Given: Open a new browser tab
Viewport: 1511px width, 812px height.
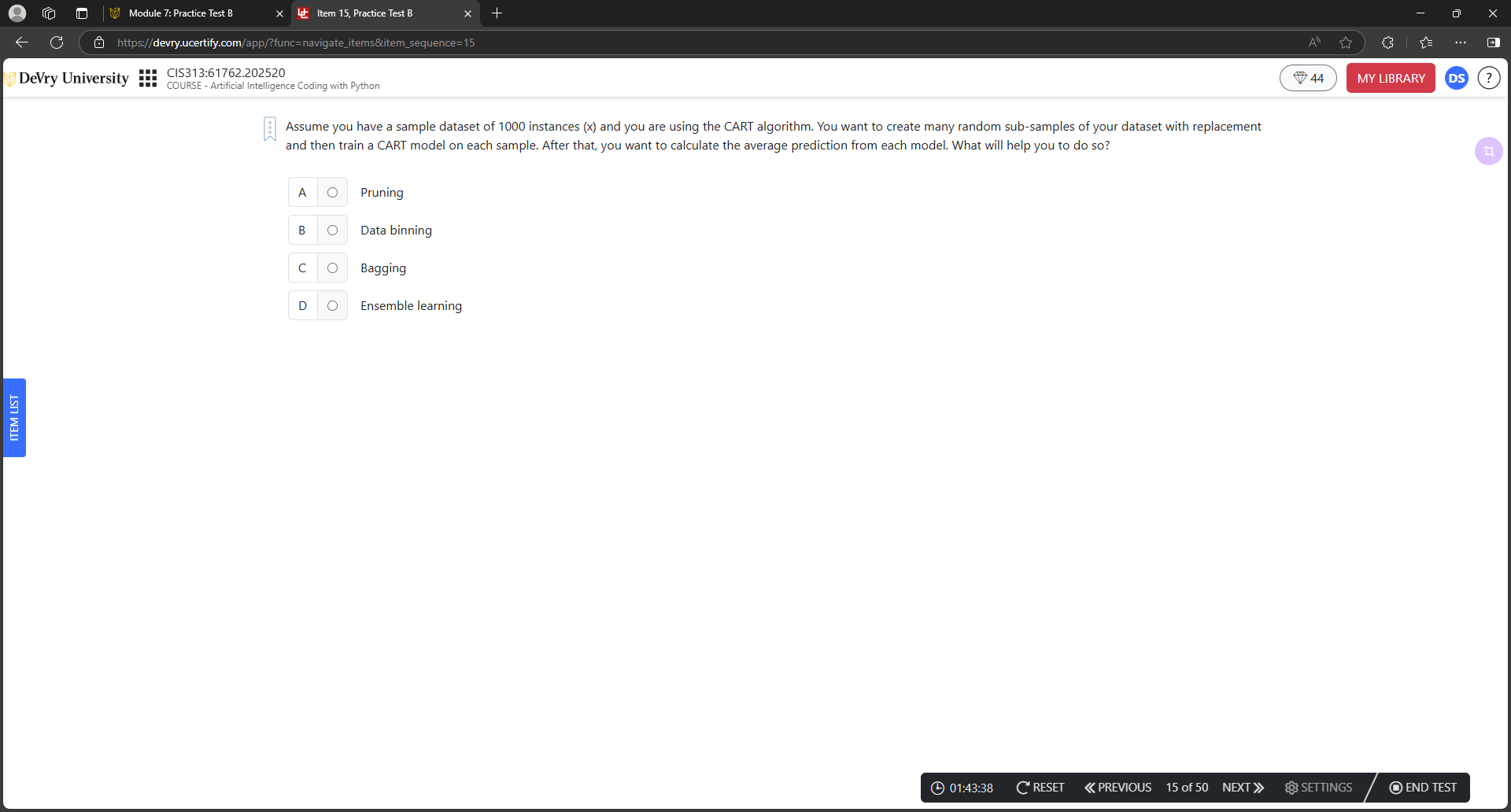Looking at the screenshot, I should tap(497, 13).
